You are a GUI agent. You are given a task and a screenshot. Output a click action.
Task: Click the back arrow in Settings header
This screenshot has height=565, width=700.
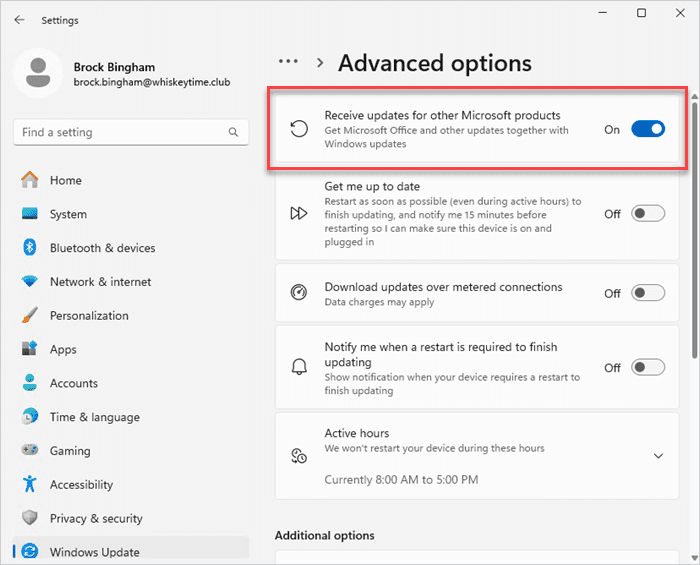19,20
